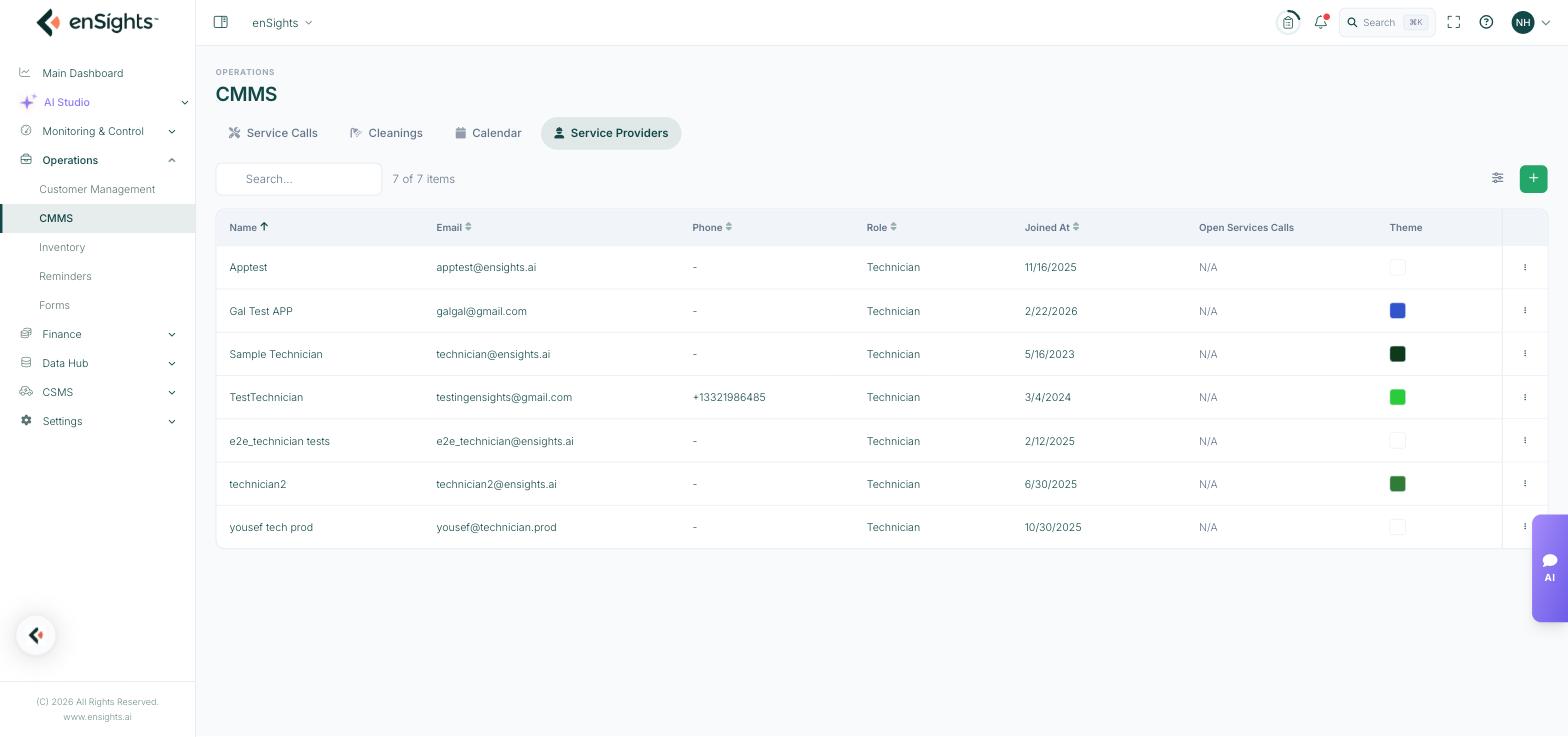Click the floating enSights launcher icon
Image resolution: width=1568 pixels, height=737 pixels.
click(x=36, y=635)
